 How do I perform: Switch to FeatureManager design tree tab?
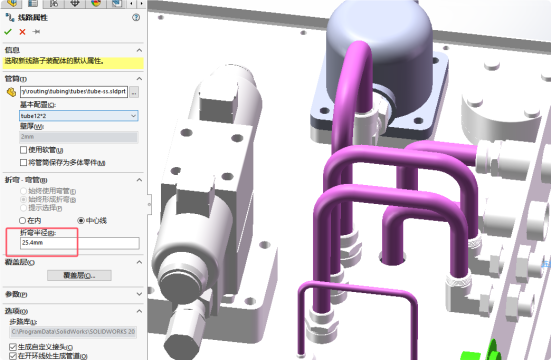tap(12, 4)
